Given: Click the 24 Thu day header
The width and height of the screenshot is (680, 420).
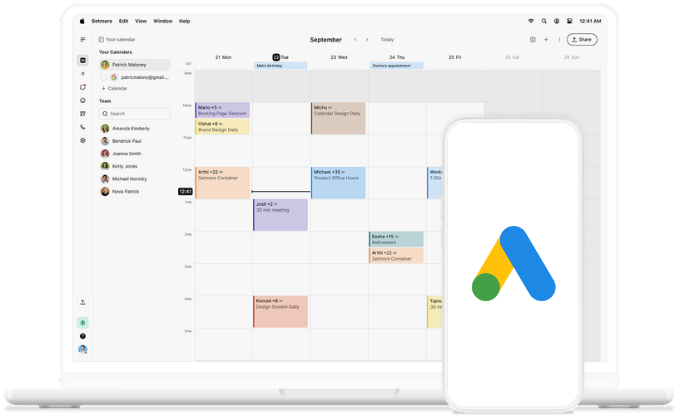Looking at the screenshot, I should coord(397,57).
